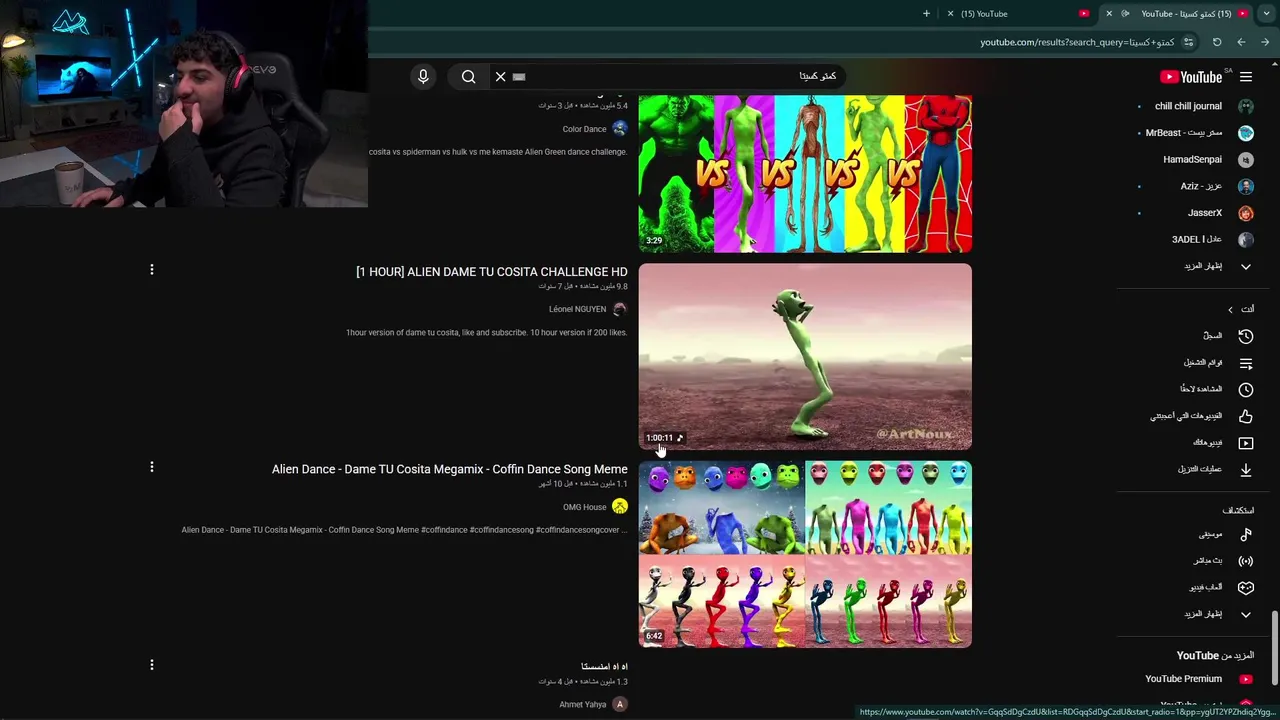This screenshot has width=1280, height=720.
Task: Click the Aziz channel avatar
Action: (1246, 186)
